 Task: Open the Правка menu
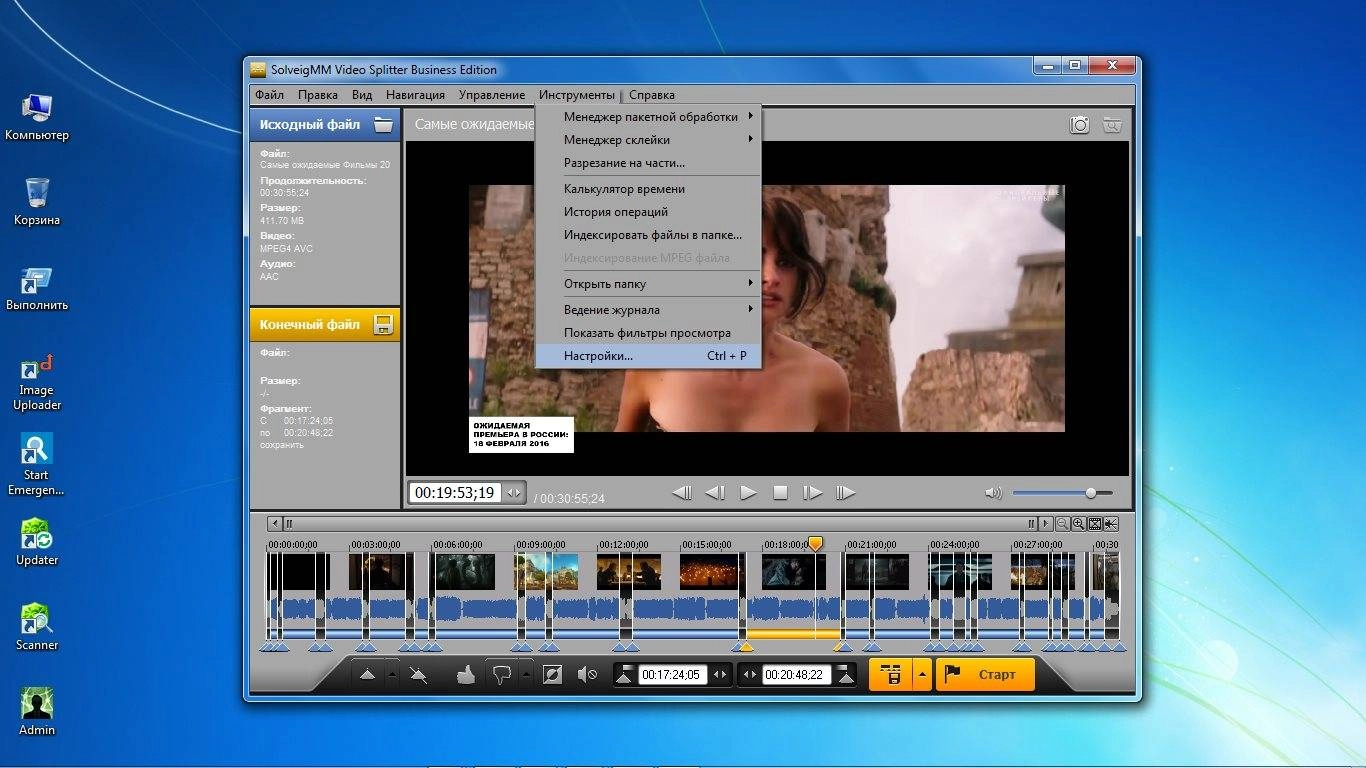click(x=318, y=95)
